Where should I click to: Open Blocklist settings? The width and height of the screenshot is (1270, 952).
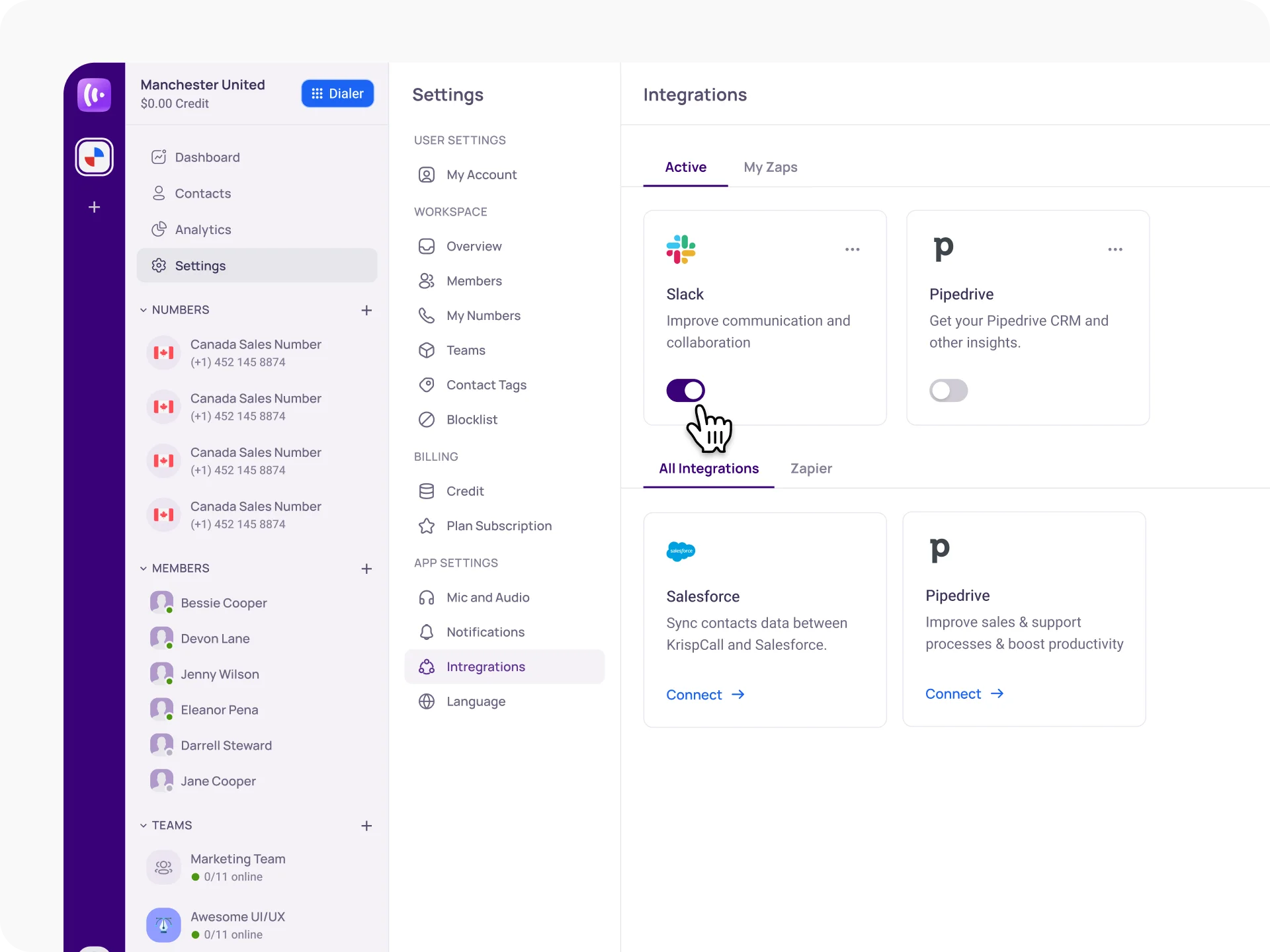click(504, 419)
